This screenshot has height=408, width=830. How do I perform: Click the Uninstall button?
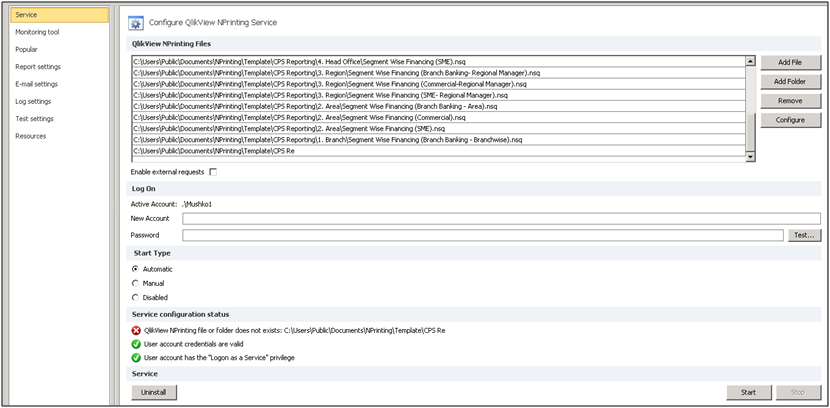154,392
